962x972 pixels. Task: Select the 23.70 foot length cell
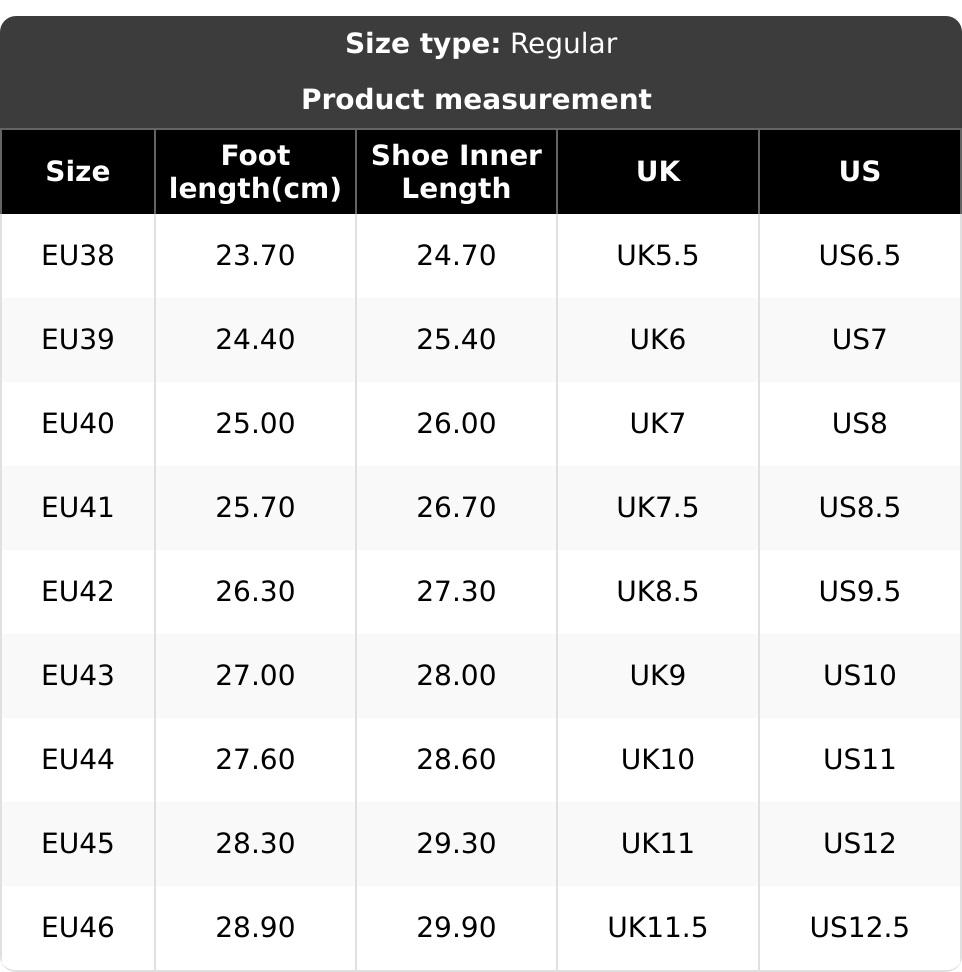point(255,256)
